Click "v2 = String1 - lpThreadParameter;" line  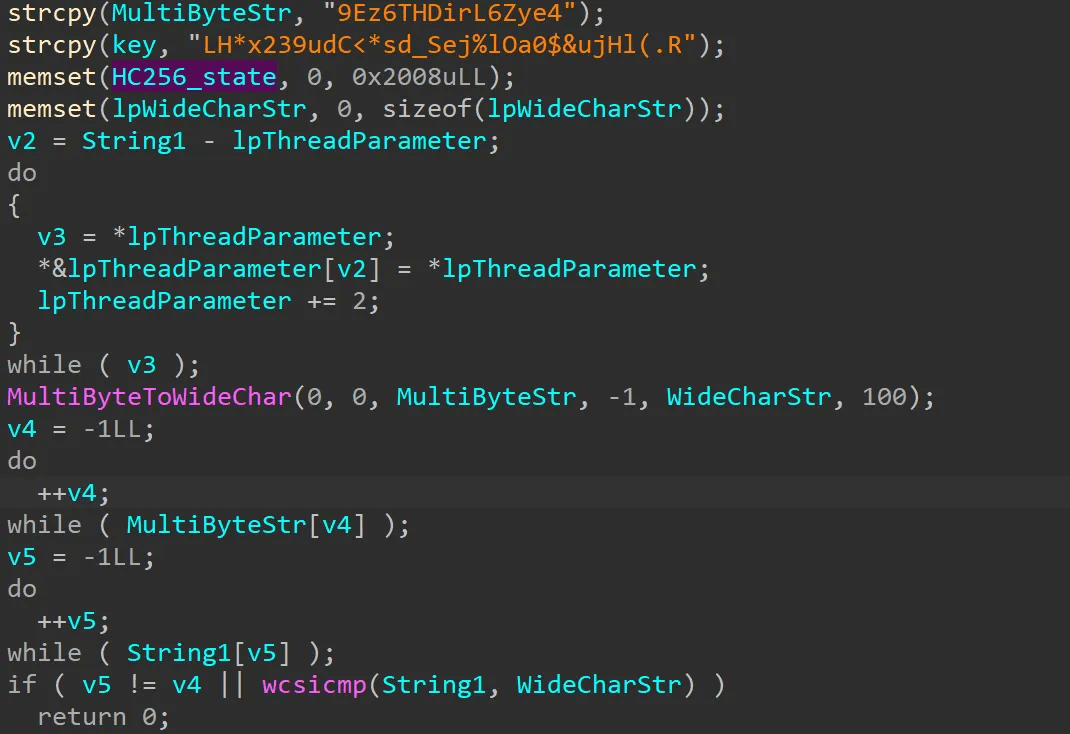[253, 141]
